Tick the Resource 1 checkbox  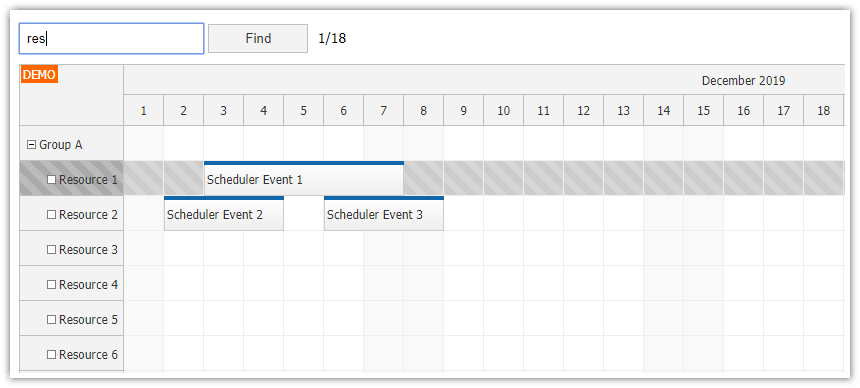click(52, 179)
